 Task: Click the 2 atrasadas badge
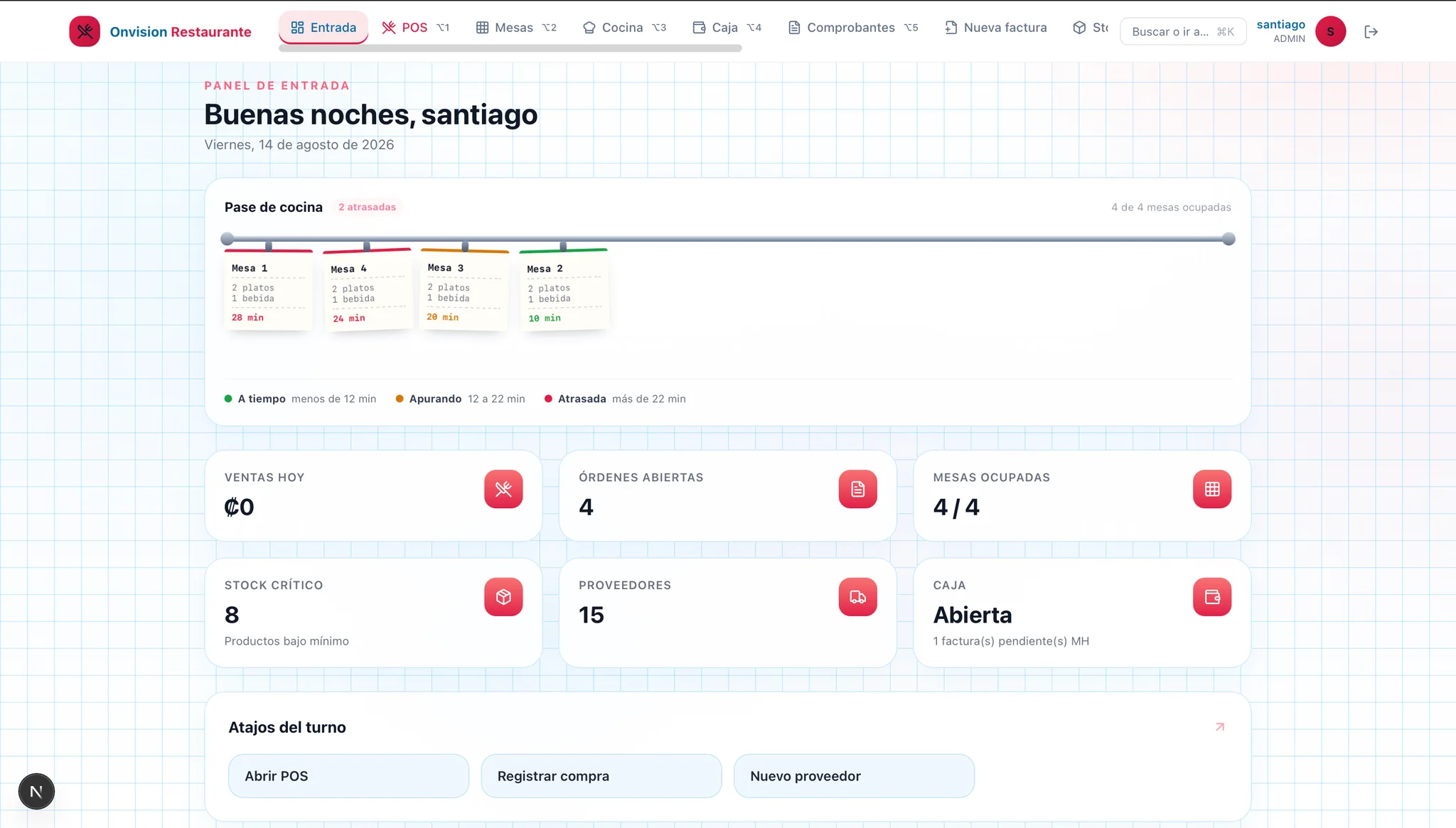[367, 207]
